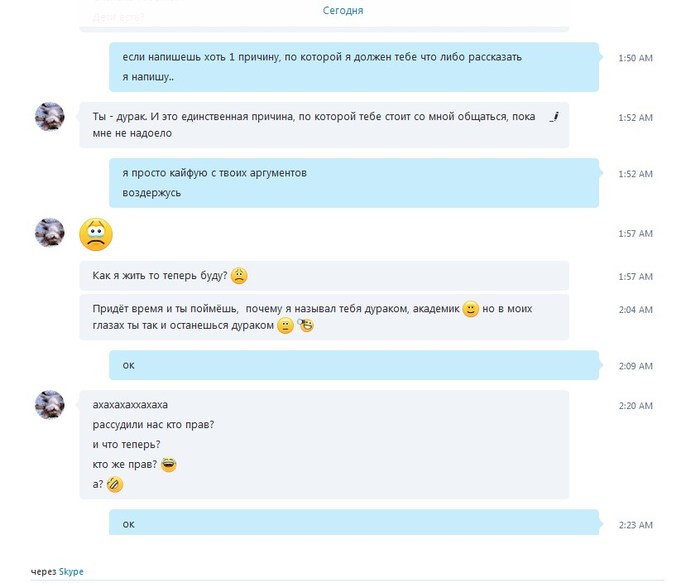
Task: Click the sad emoticon after 'буду?'
Action: click(x=239, y=276)
